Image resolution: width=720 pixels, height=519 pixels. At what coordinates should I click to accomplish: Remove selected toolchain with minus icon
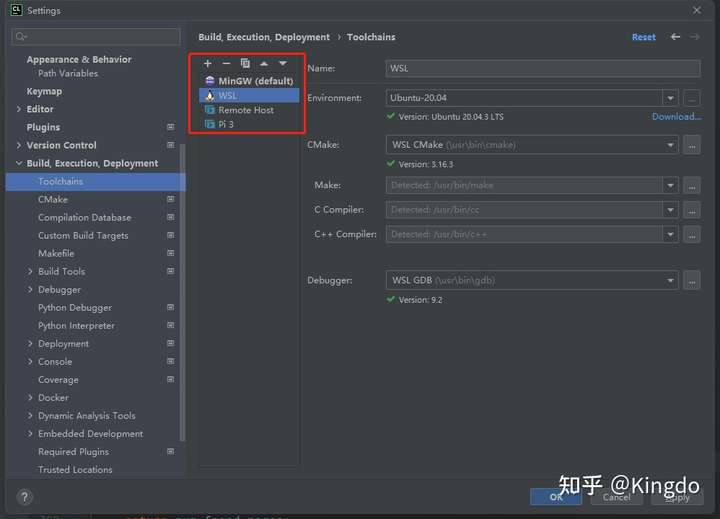tap(226, 63)
